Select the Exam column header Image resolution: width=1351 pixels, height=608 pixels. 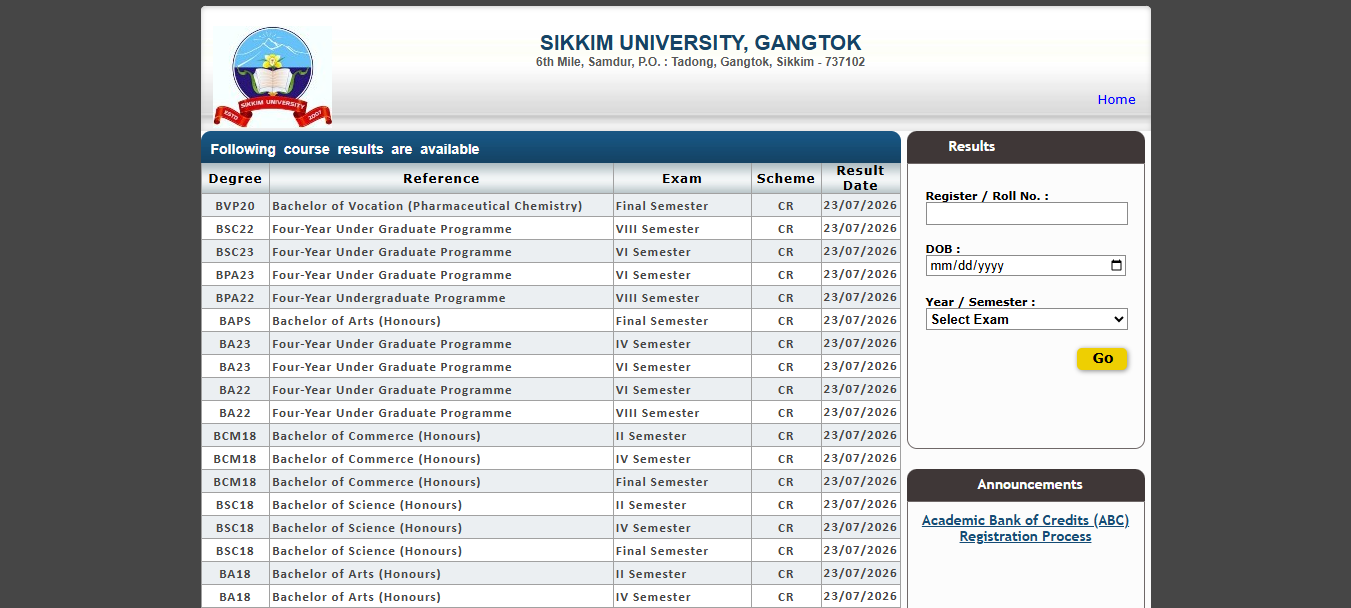pyautogui.click(x=682, y=178)
